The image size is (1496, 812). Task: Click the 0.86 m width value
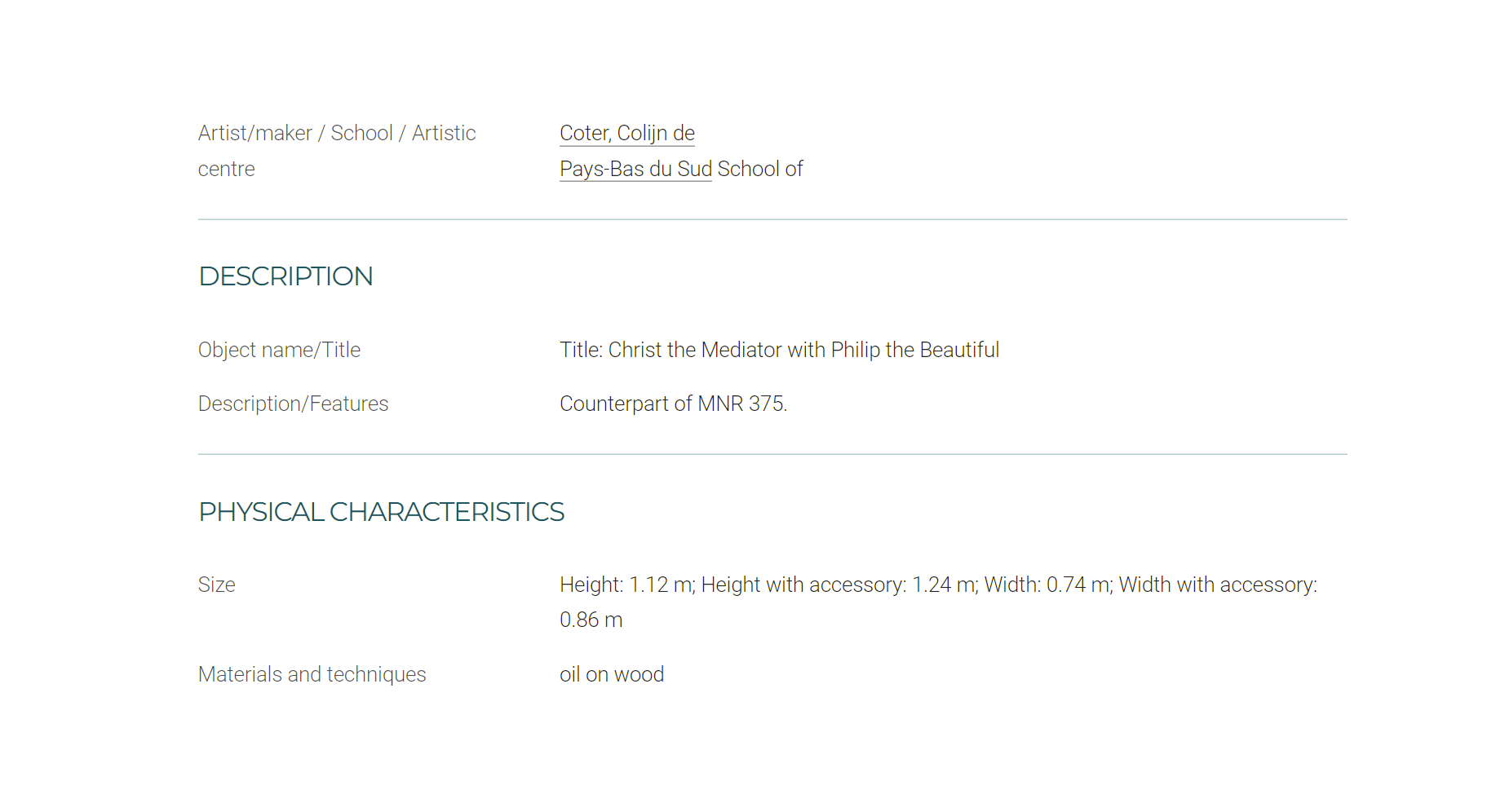(x=591, y=620)
